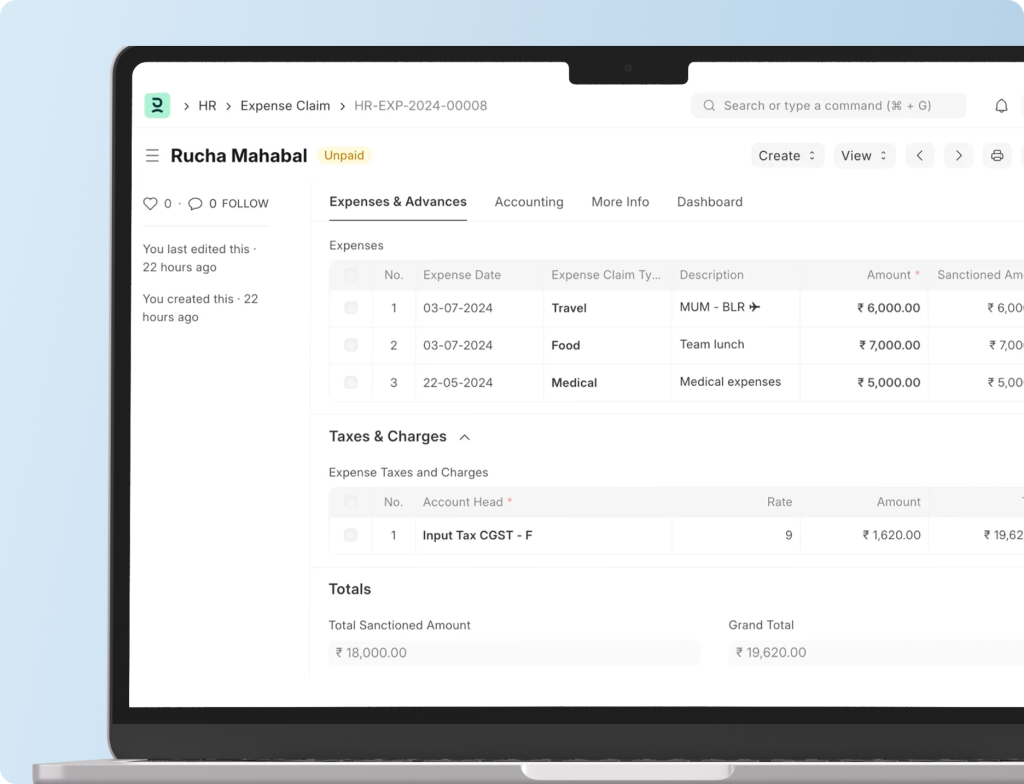Image resolution: width=1024 pixels, height=784 pixels.
Task: Navigate to Expense Claim breadcrumb link
Action: (x=285, y=106)
